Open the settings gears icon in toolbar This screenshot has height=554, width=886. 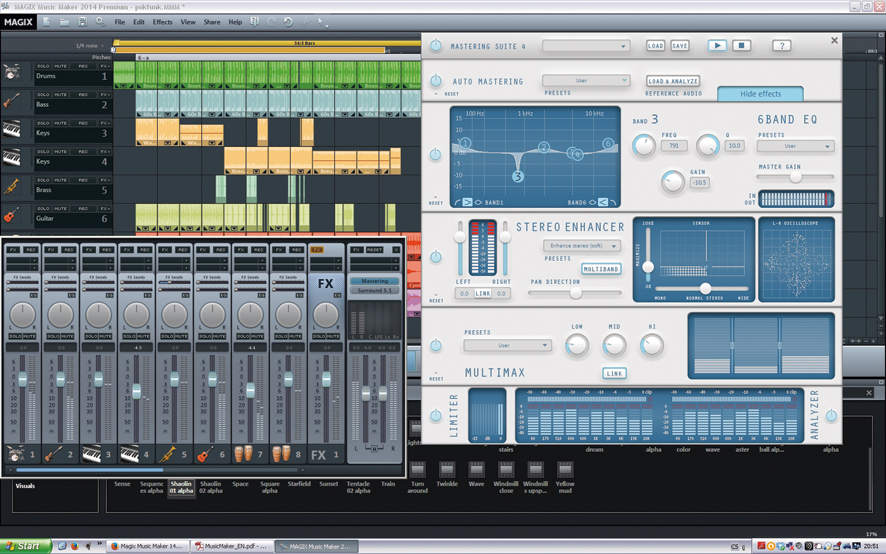(101, 22)
